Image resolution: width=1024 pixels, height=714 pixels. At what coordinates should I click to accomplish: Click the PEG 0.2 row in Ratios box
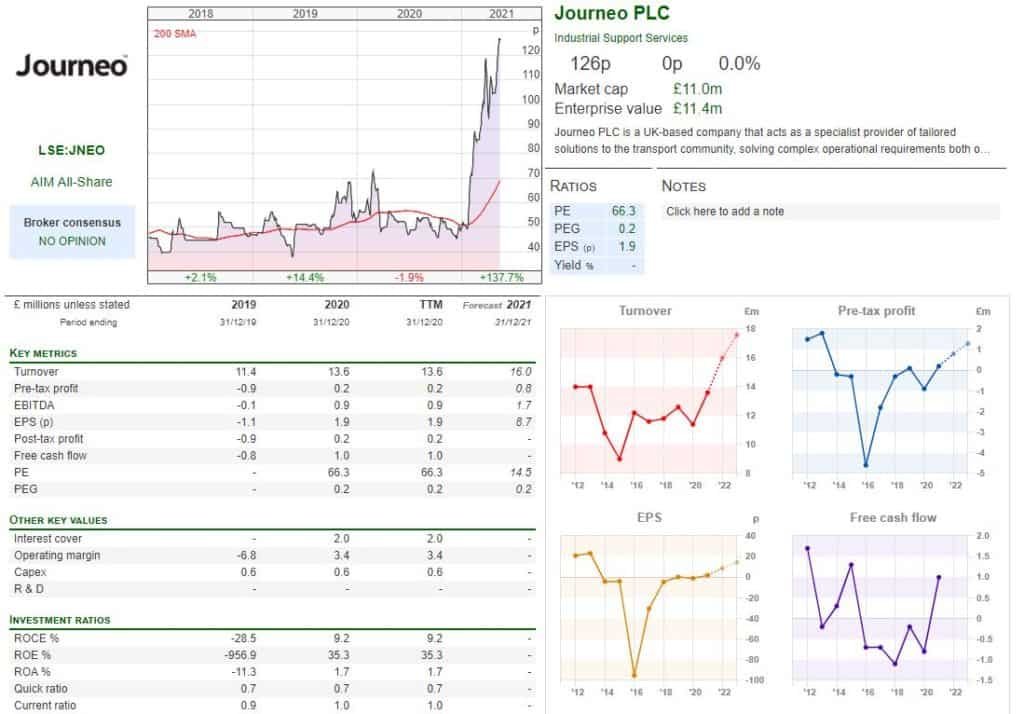point(596,229)
